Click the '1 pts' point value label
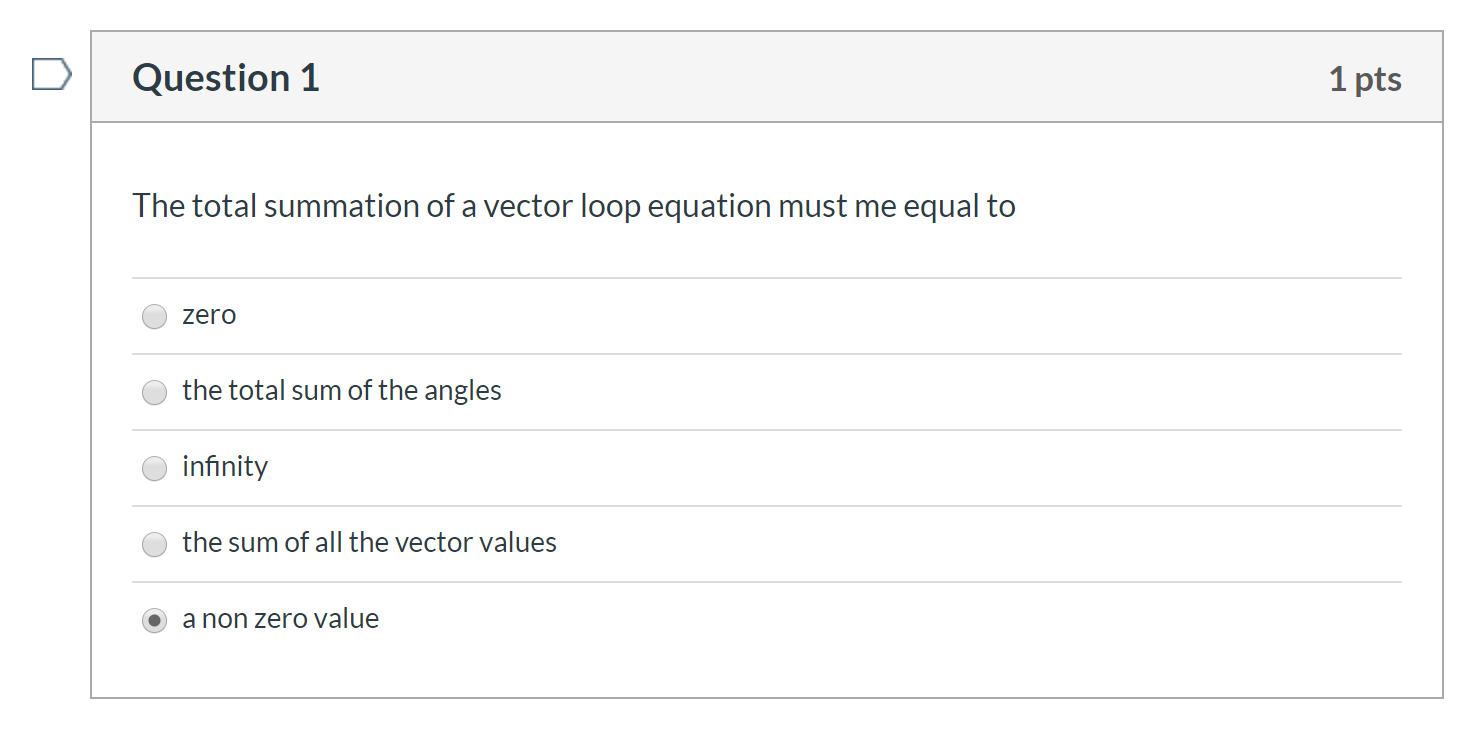 (1366, 77)
